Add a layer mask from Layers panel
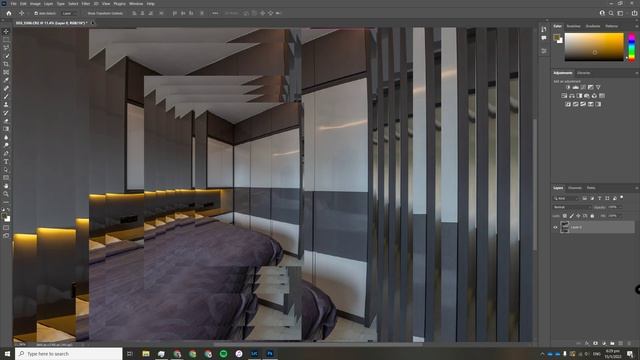 click(x=596, y=343)
